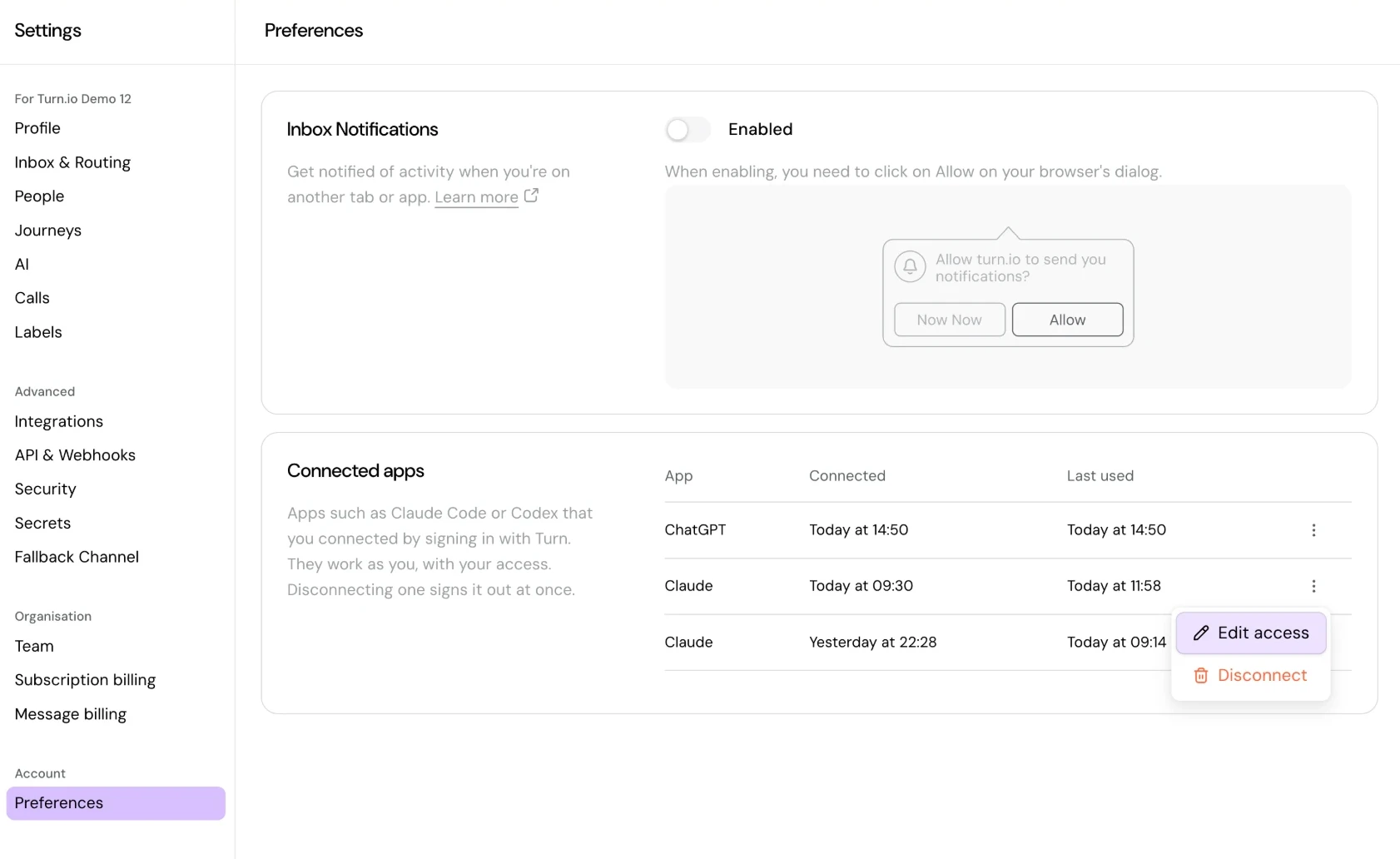Screen dimensions: 1400x859
Task: Open the People settings page
Action: point(39,196)
